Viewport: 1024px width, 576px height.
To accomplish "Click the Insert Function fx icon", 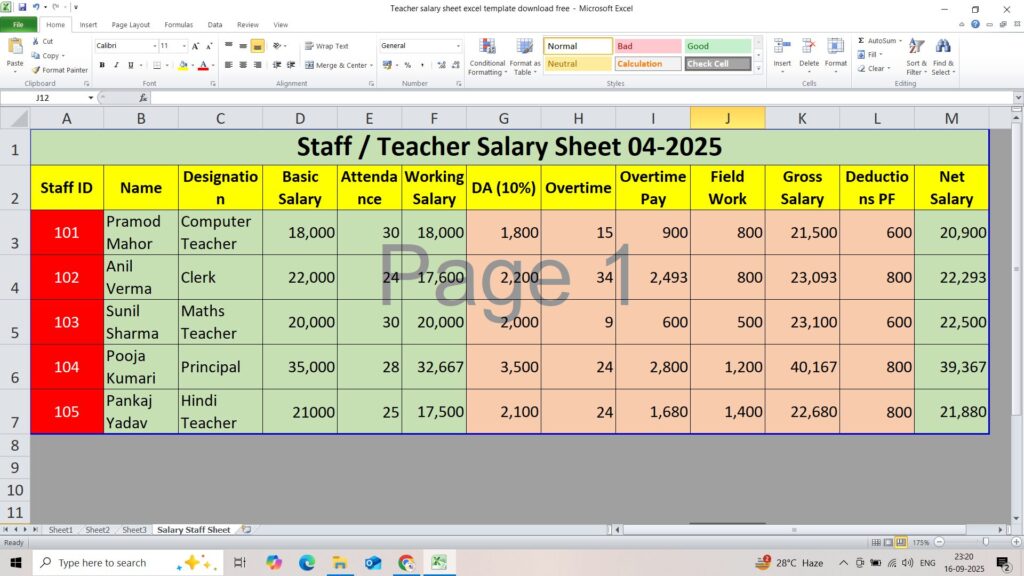I will point(143,98).
